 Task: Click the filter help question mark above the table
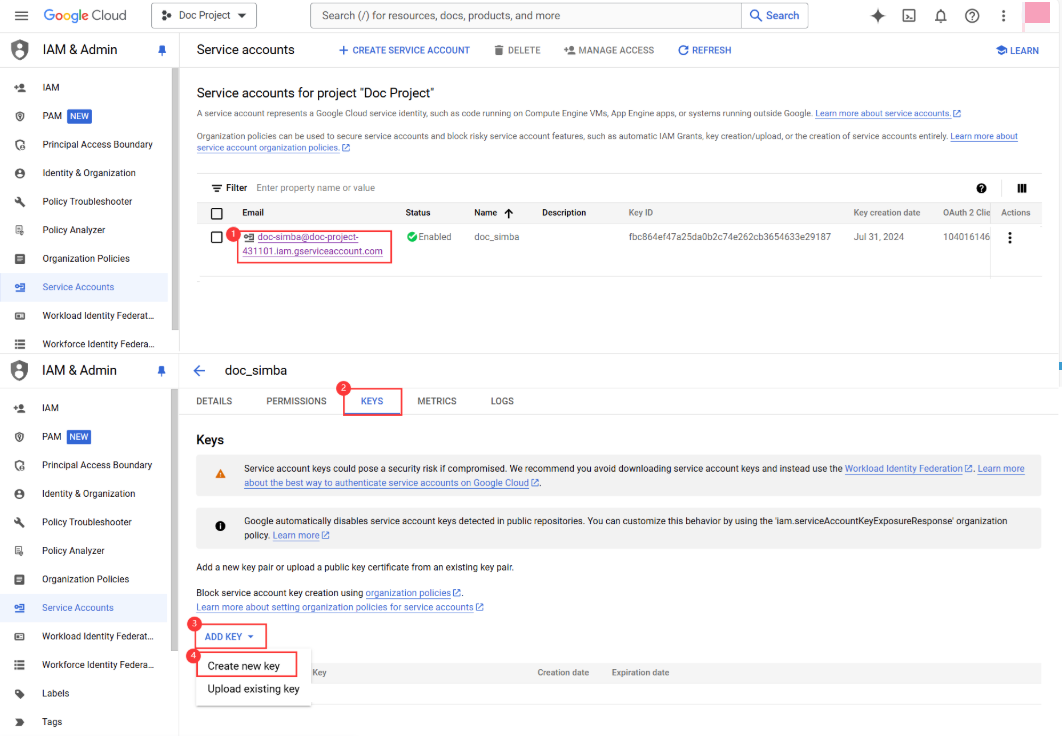[981, 188]
